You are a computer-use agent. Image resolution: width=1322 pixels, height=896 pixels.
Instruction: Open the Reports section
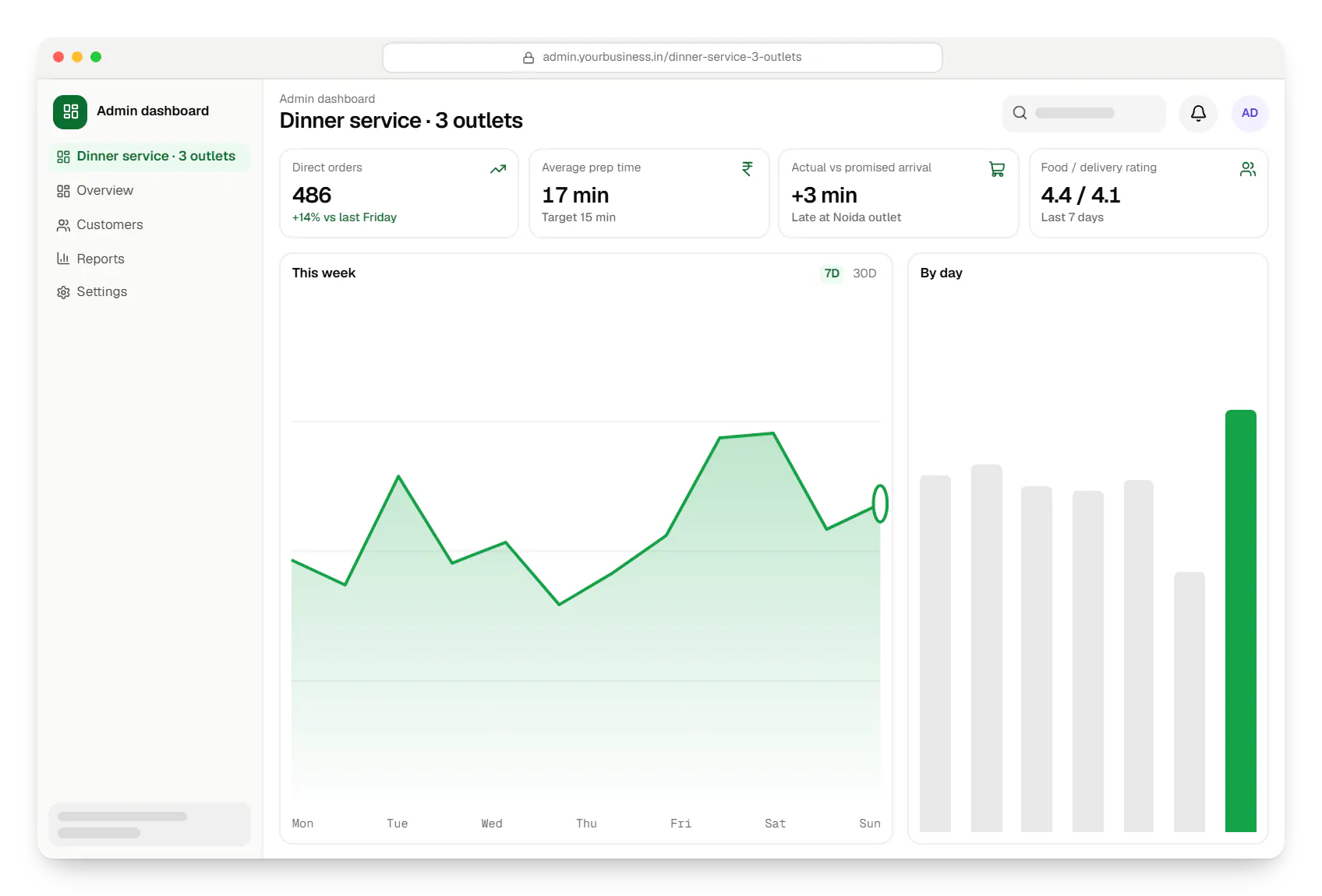tap(150, 259)
